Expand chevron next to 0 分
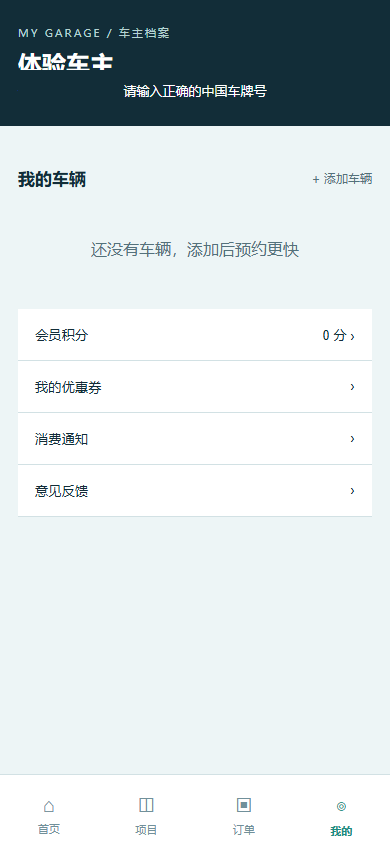The image size is (390, 844). pos(352,336)
